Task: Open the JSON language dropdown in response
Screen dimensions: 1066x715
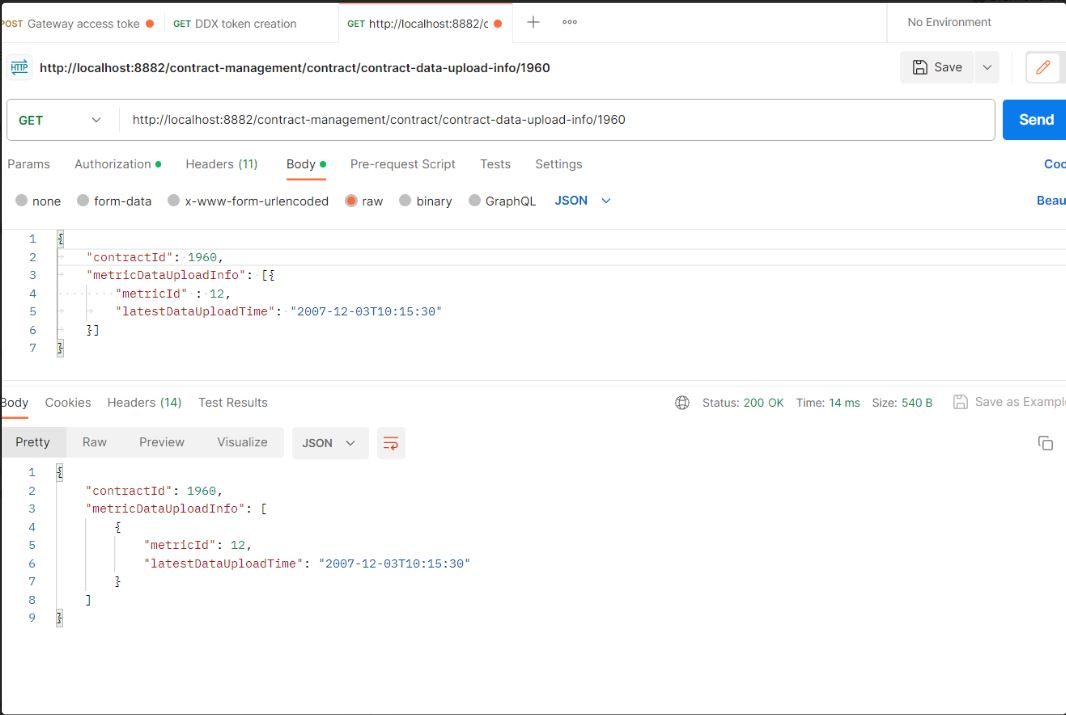Action: 330,443
